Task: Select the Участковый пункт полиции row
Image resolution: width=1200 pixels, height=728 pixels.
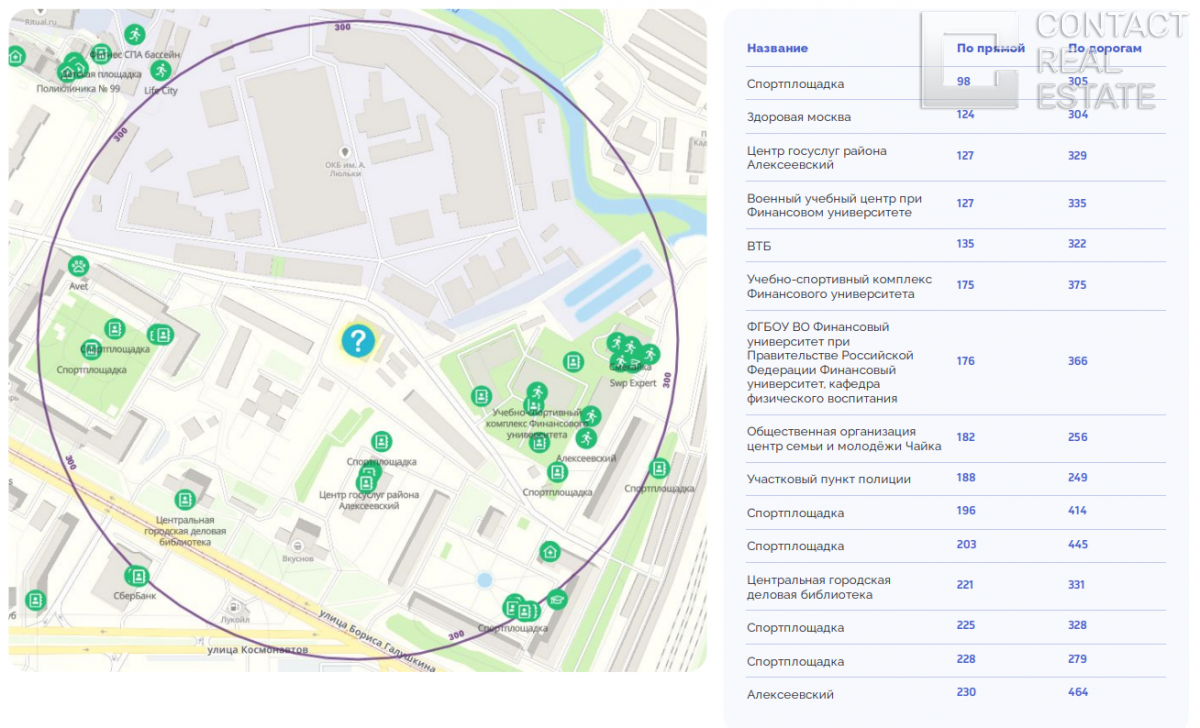Action: coord(828,479)
